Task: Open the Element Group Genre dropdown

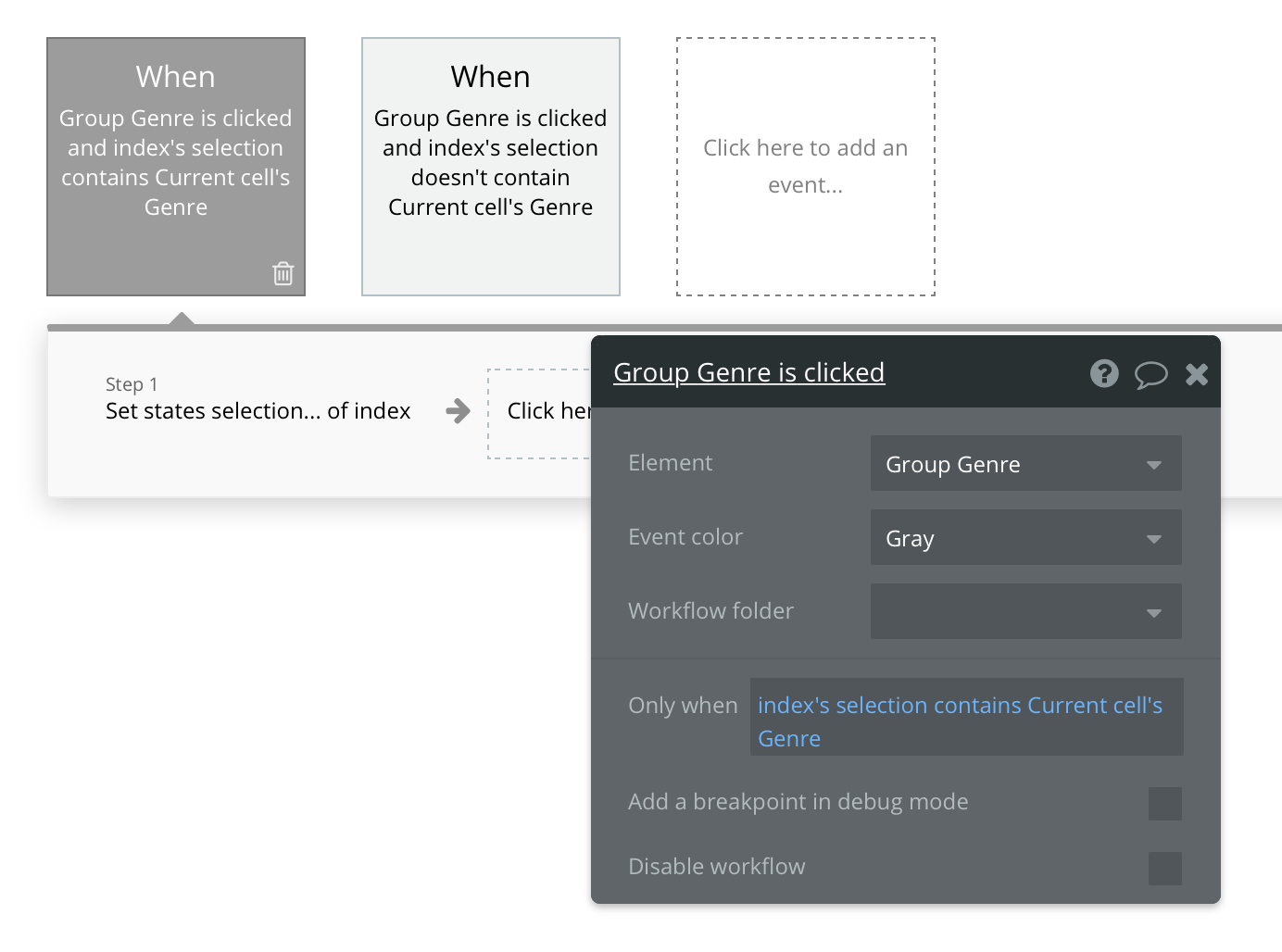Action: [1025, 463]
